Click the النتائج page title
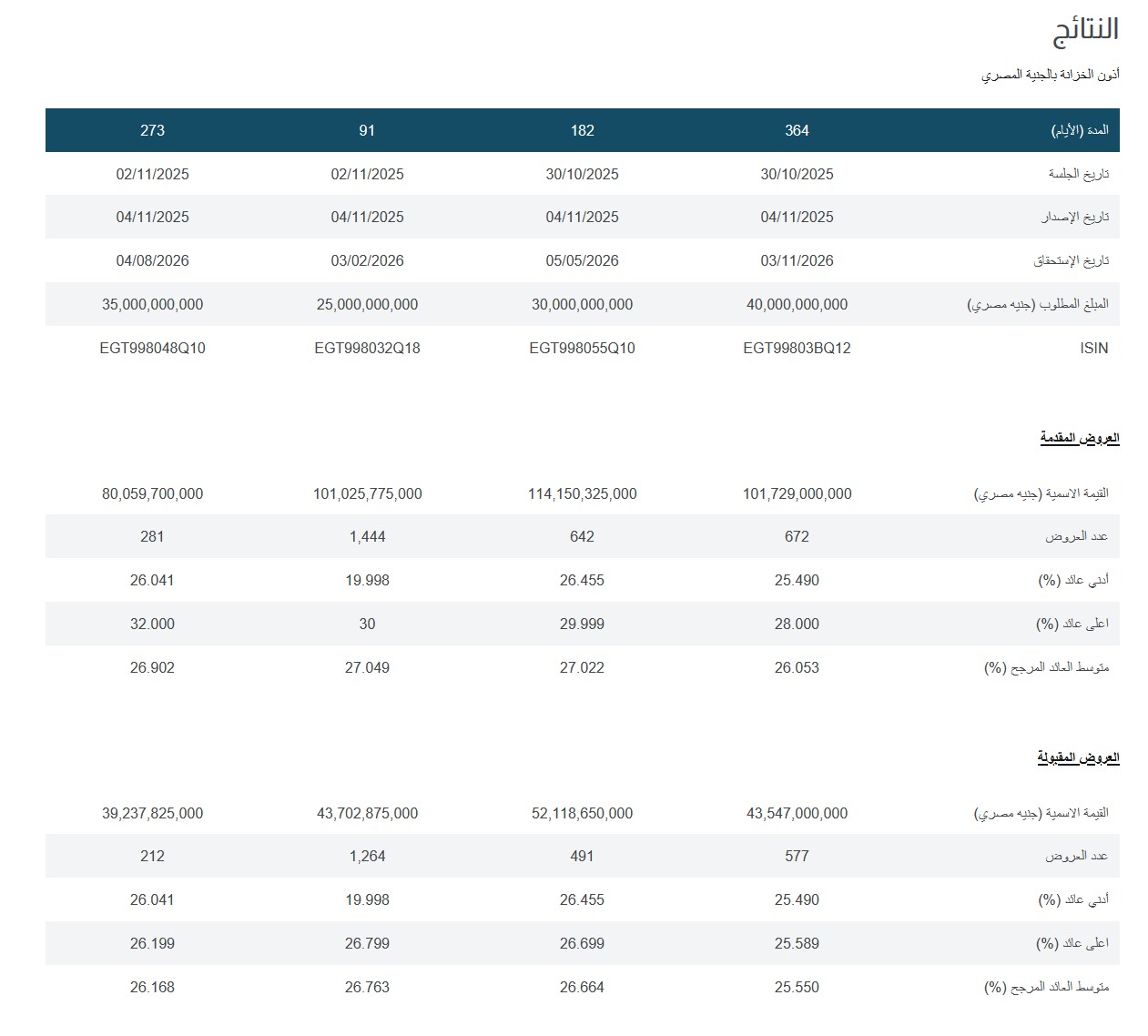This screenshot has height=1036, width=1148. click(x=1085, y=30)
